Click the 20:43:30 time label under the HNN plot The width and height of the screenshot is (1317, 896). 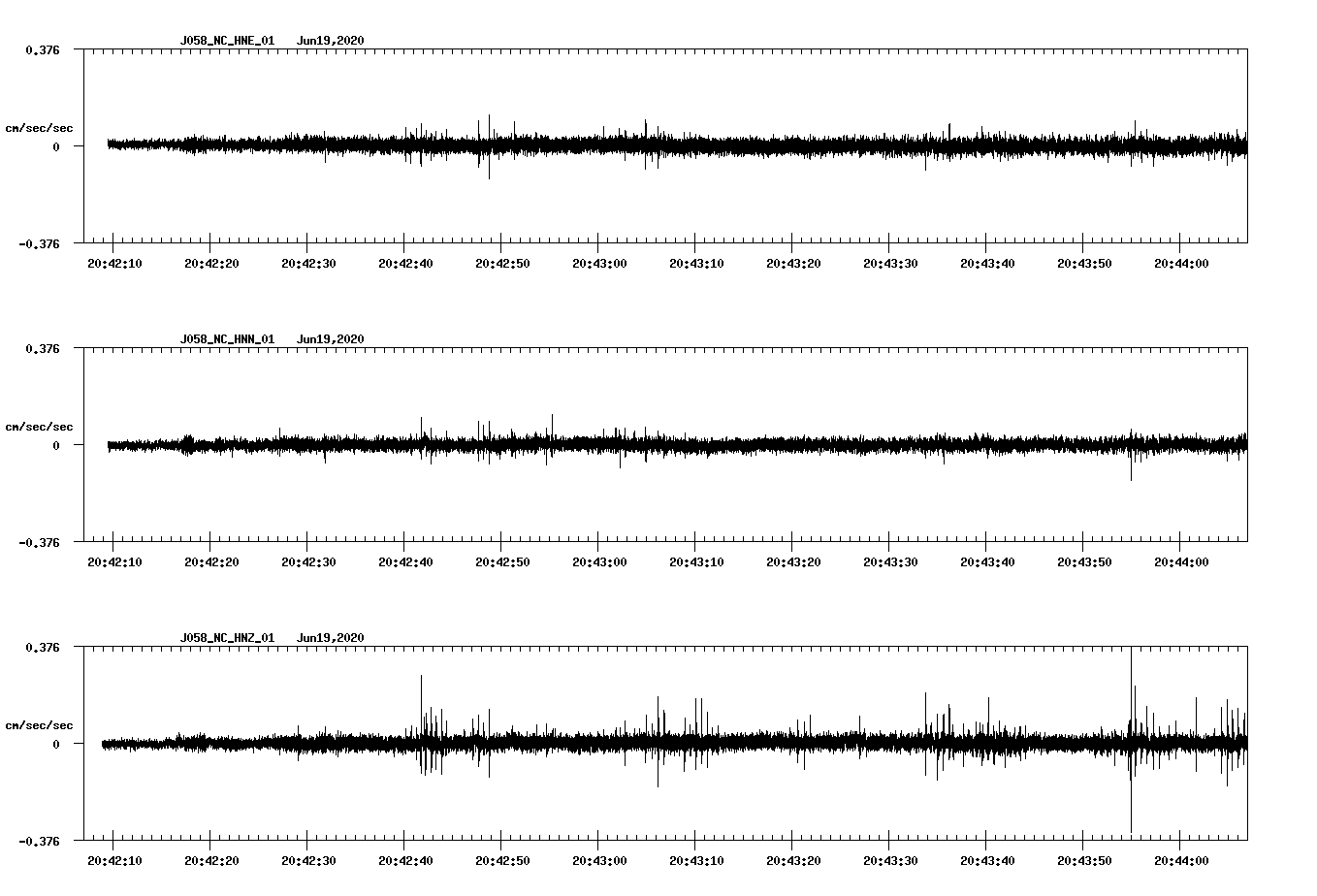coord(890,561)
